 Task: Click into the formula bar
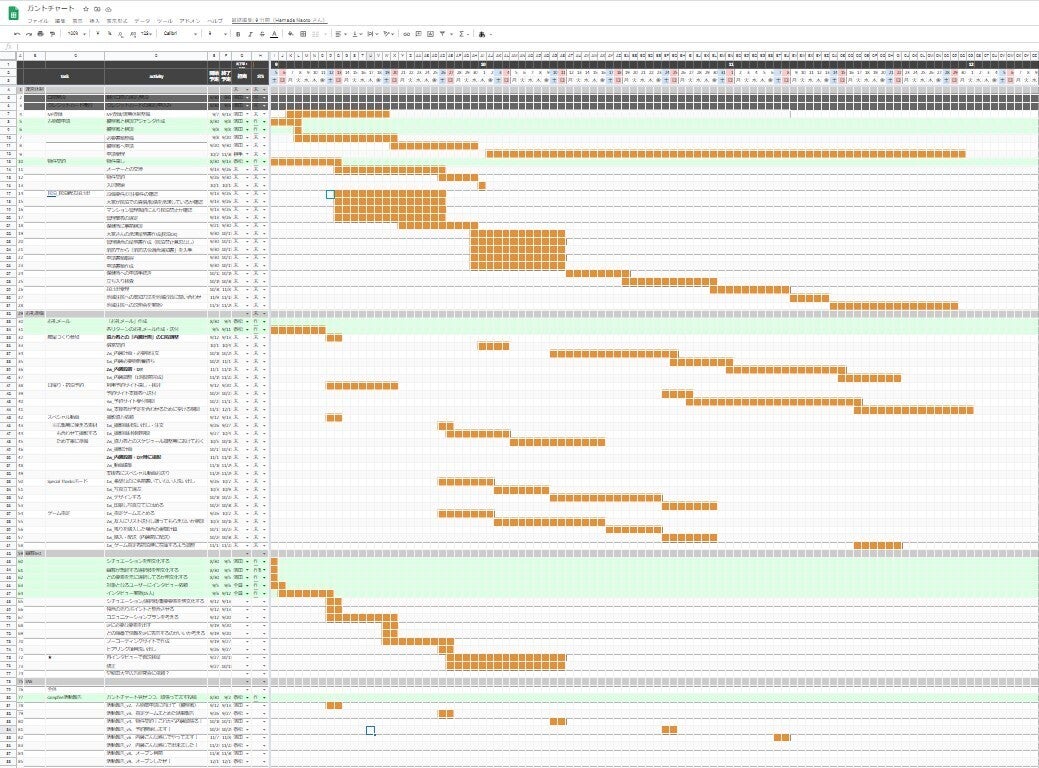tap(500, 45)
